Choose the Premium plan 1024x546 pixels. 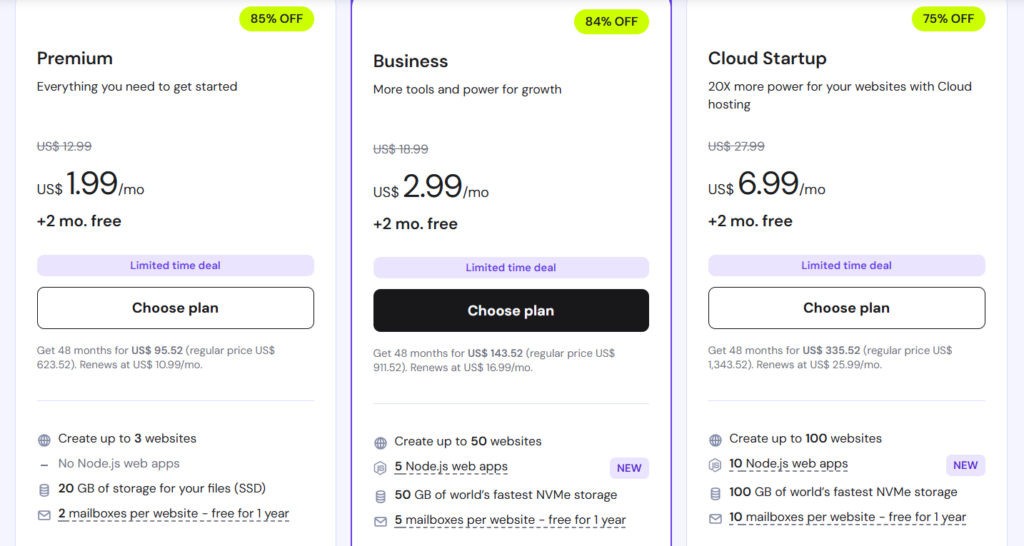coord(175,308)
